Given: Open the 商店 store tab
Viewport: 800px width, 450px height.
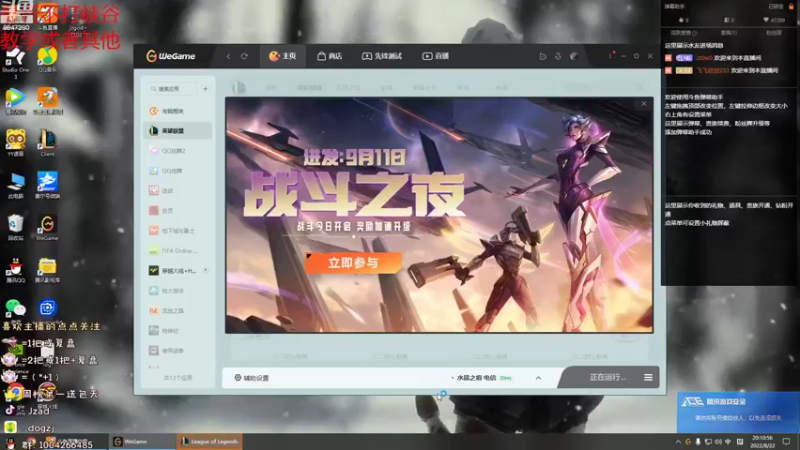Looking at the screenshot, I should pyautogui.click(x=330, y=56).
